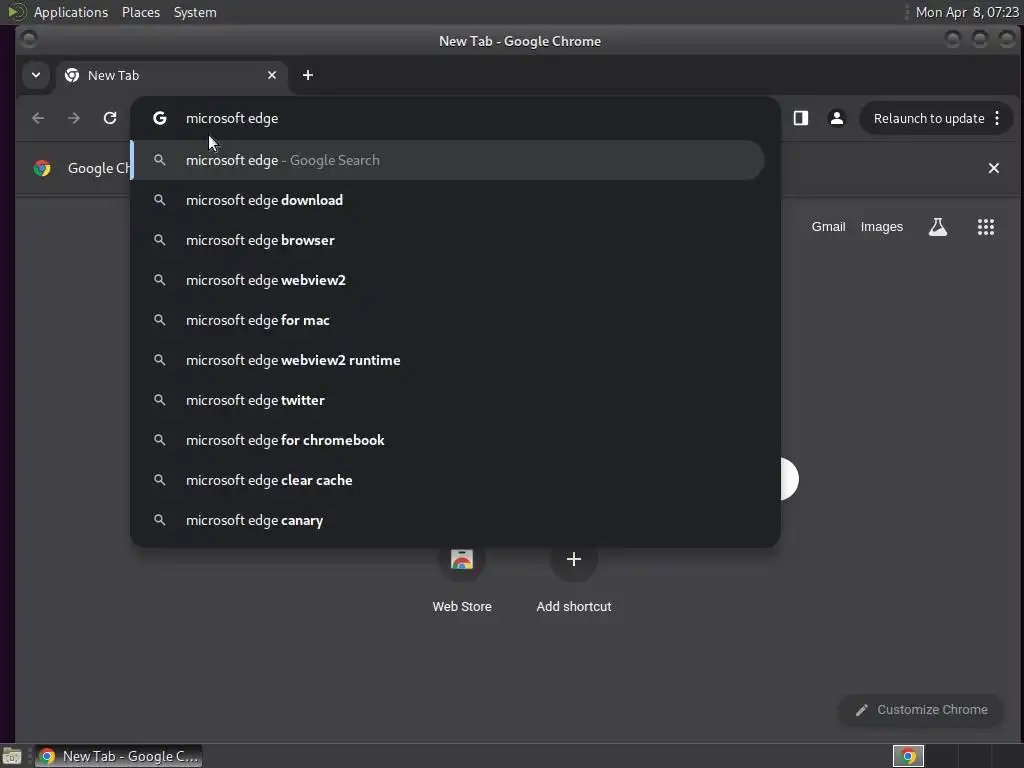The height and width of the screenshot is (768, 1024).
Task: Choose microsoft edge browser suggestion
Action: pyautogui.click(x=448, y=240)
